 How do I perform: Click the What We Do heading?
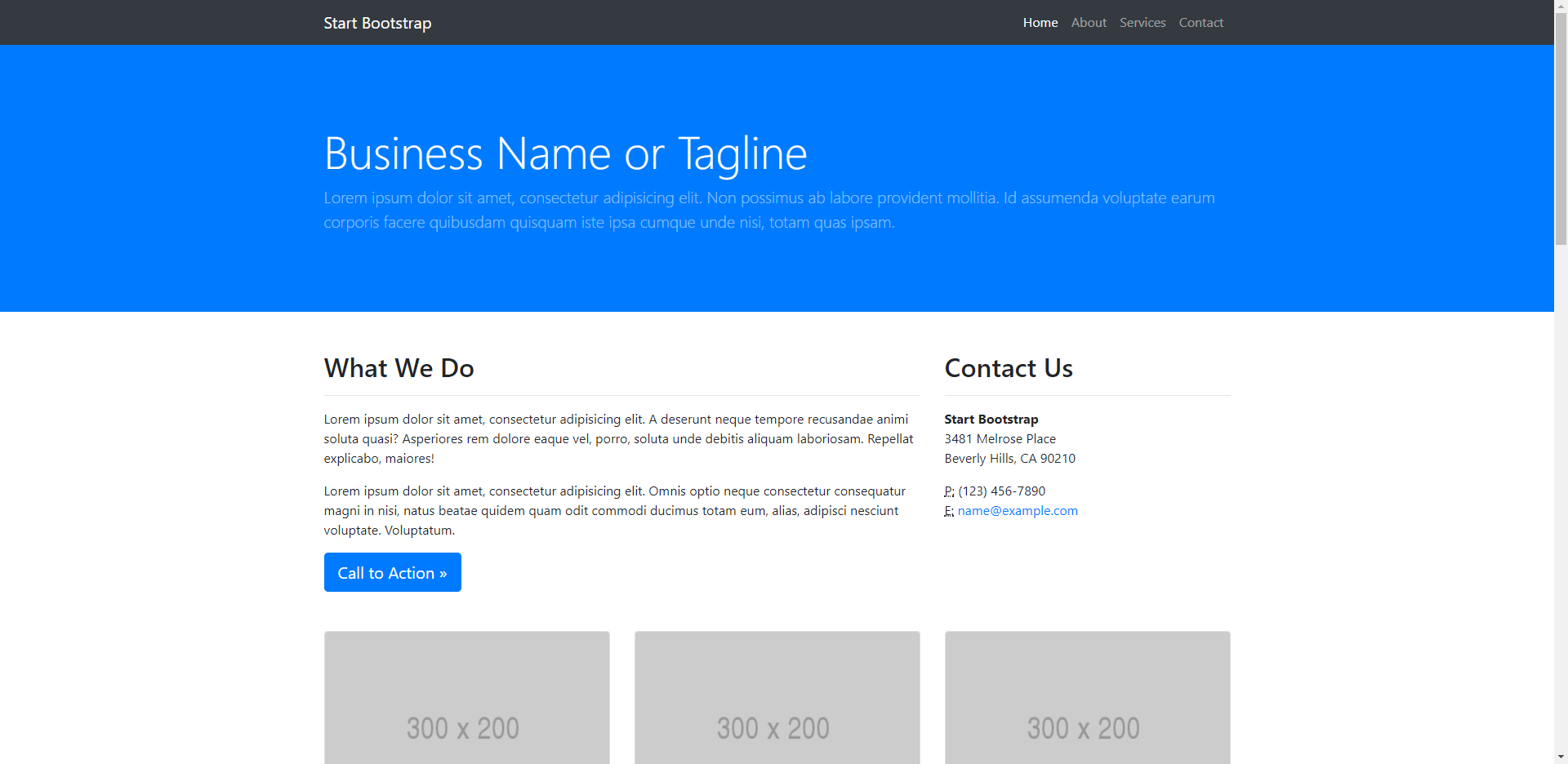(x=399, y=368)
